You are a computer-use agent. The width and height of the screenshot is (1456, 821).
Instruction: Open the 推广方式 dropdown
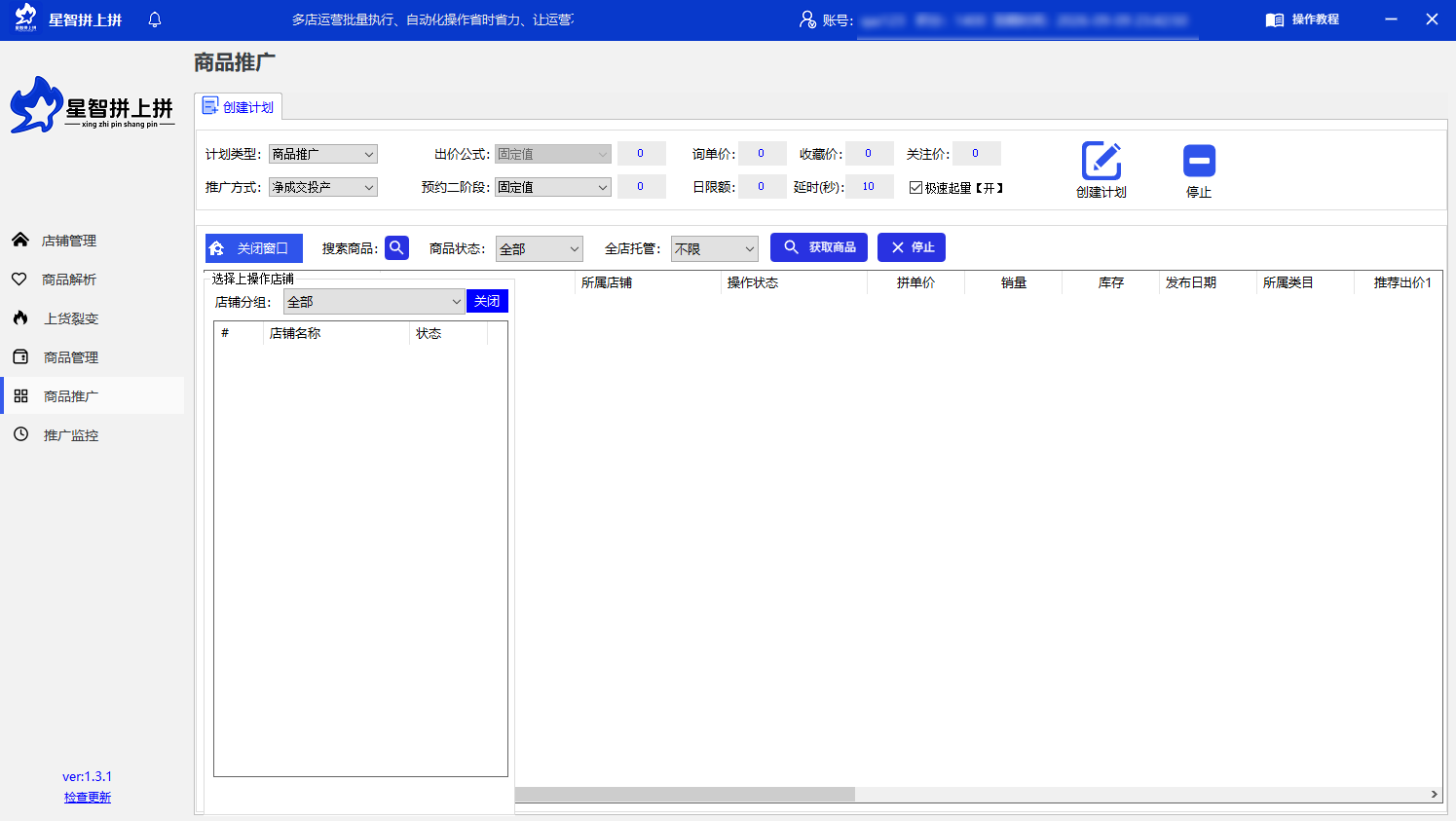(322, 187)
